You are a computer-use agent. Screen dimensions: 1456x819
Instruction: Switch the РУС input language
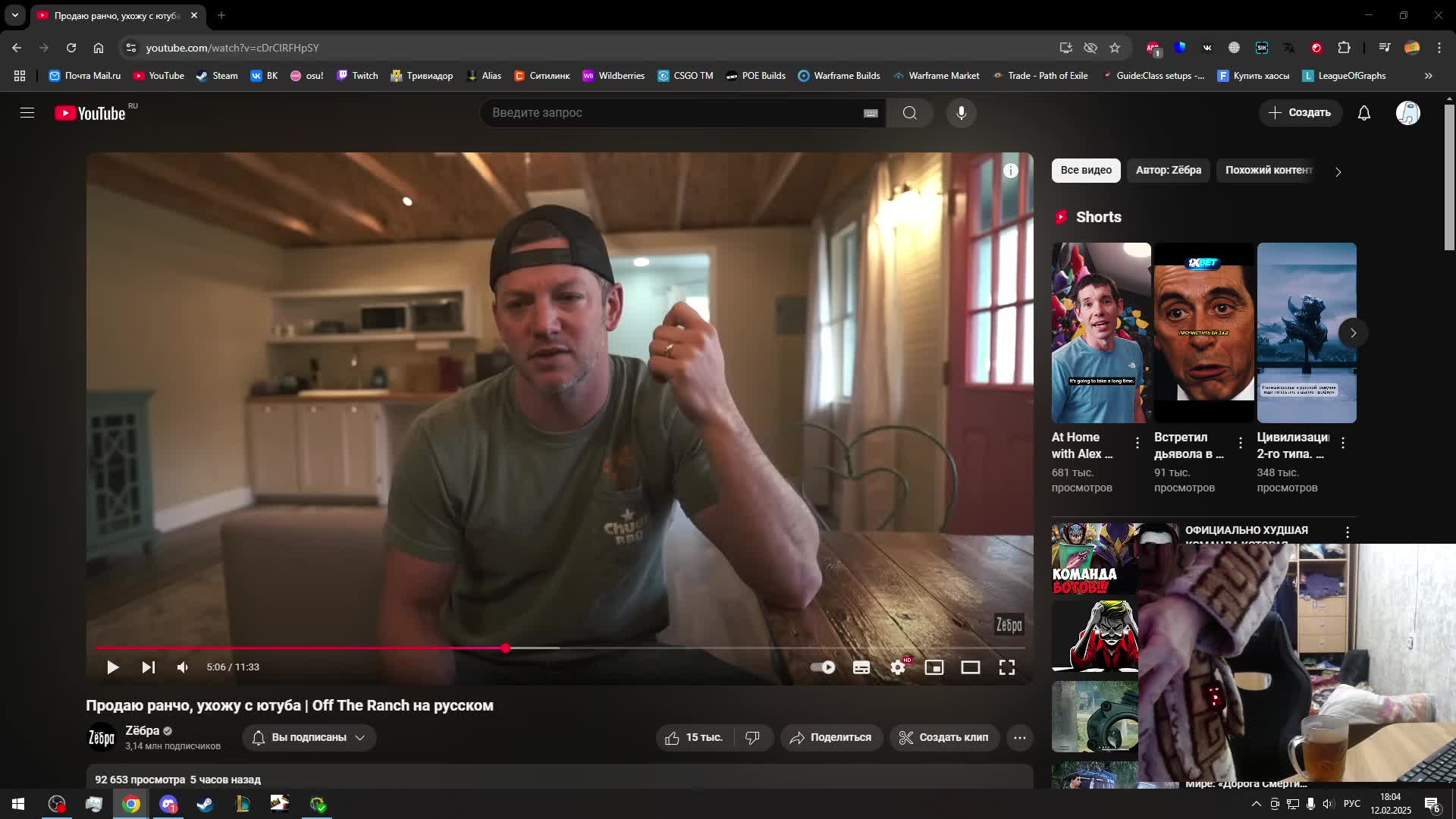point(1351,804)
